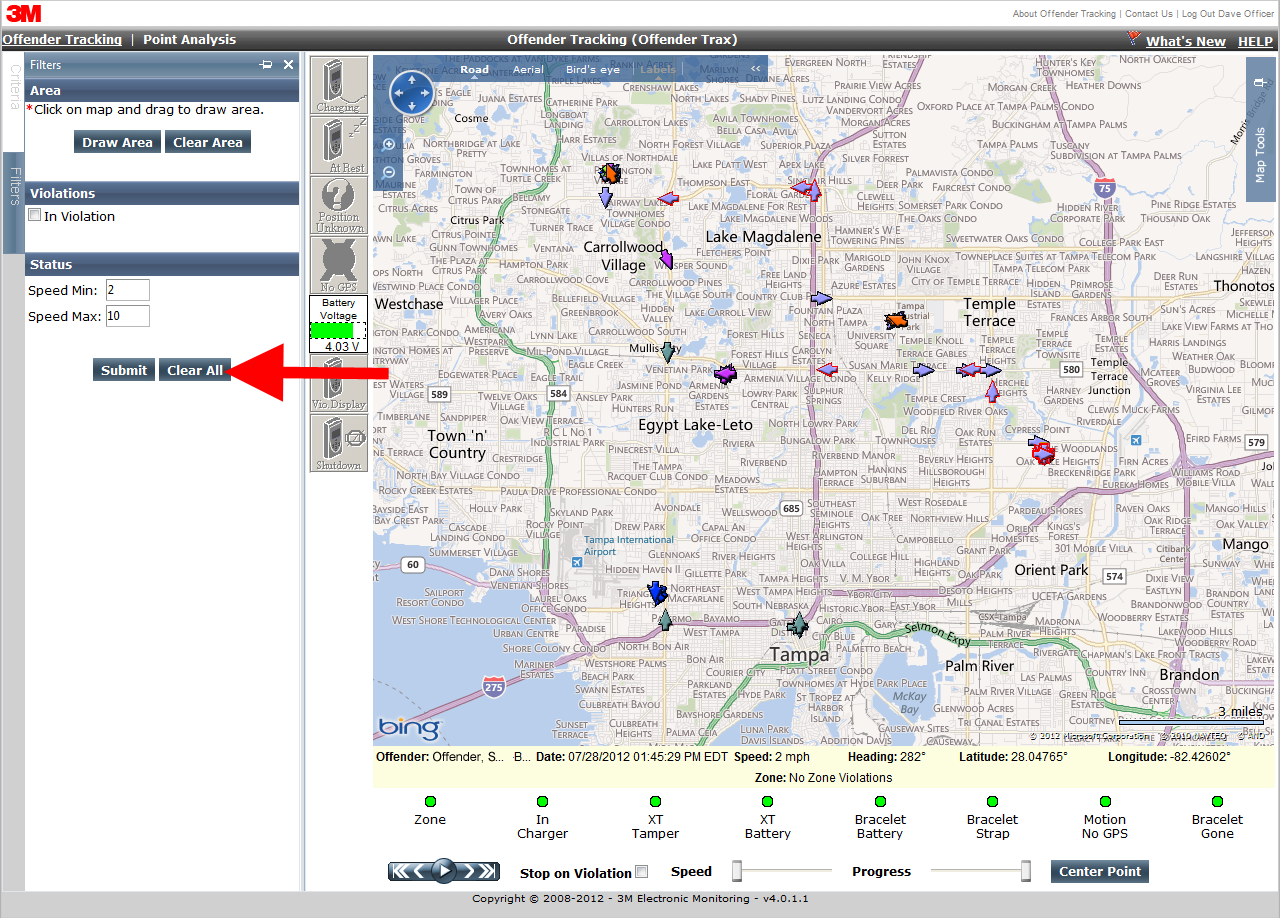Click the purple marker near Egypt Lake-Leto
The width and height of the screenshot is (1280, 918).
[726, 374]
